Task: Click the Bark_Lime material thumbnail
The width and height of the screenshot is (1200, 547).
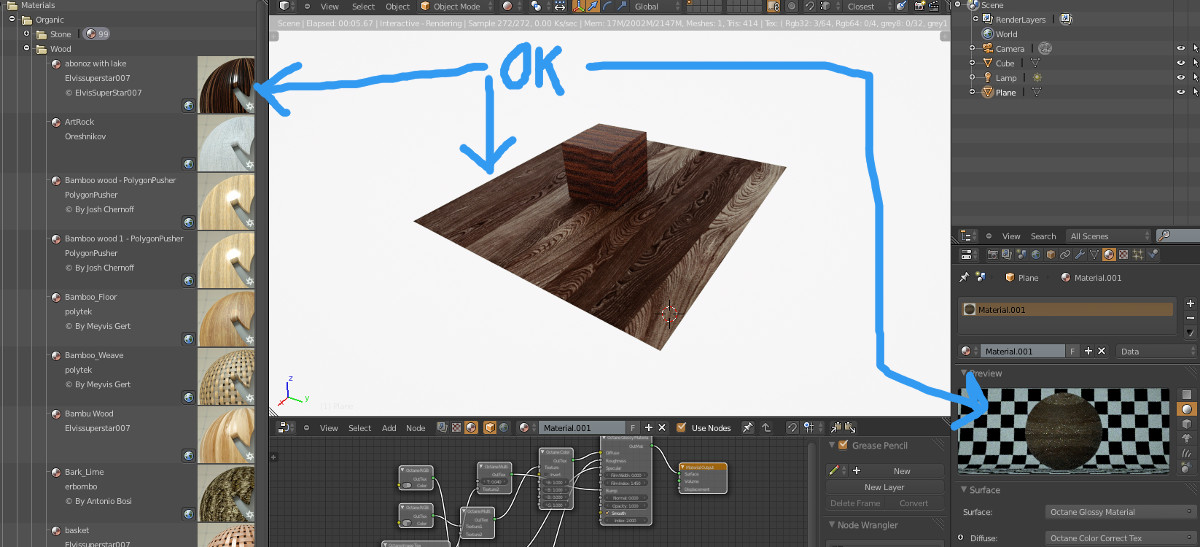Action: (226, 492)
